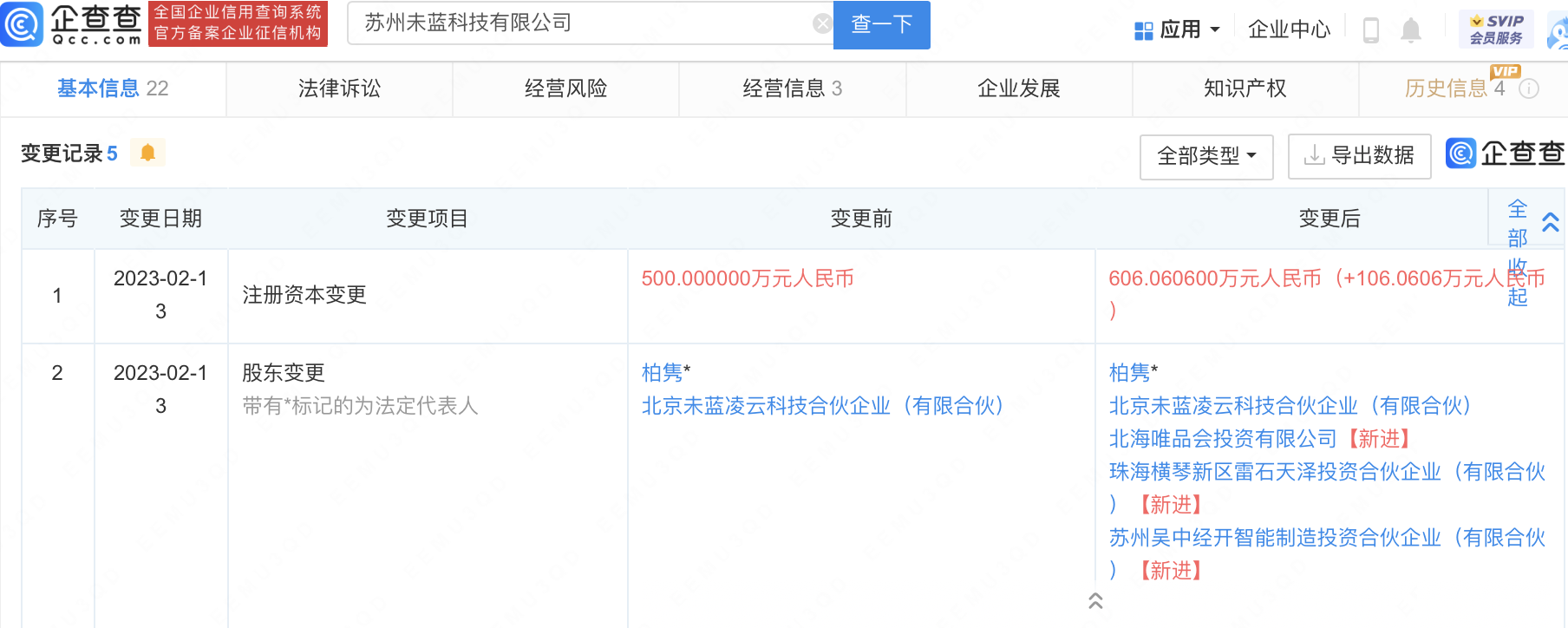The height and width of the screenshot is (628, 1568).
Task: Open 柏隽* link in the 变更前 column
Action: click(666, 373)
